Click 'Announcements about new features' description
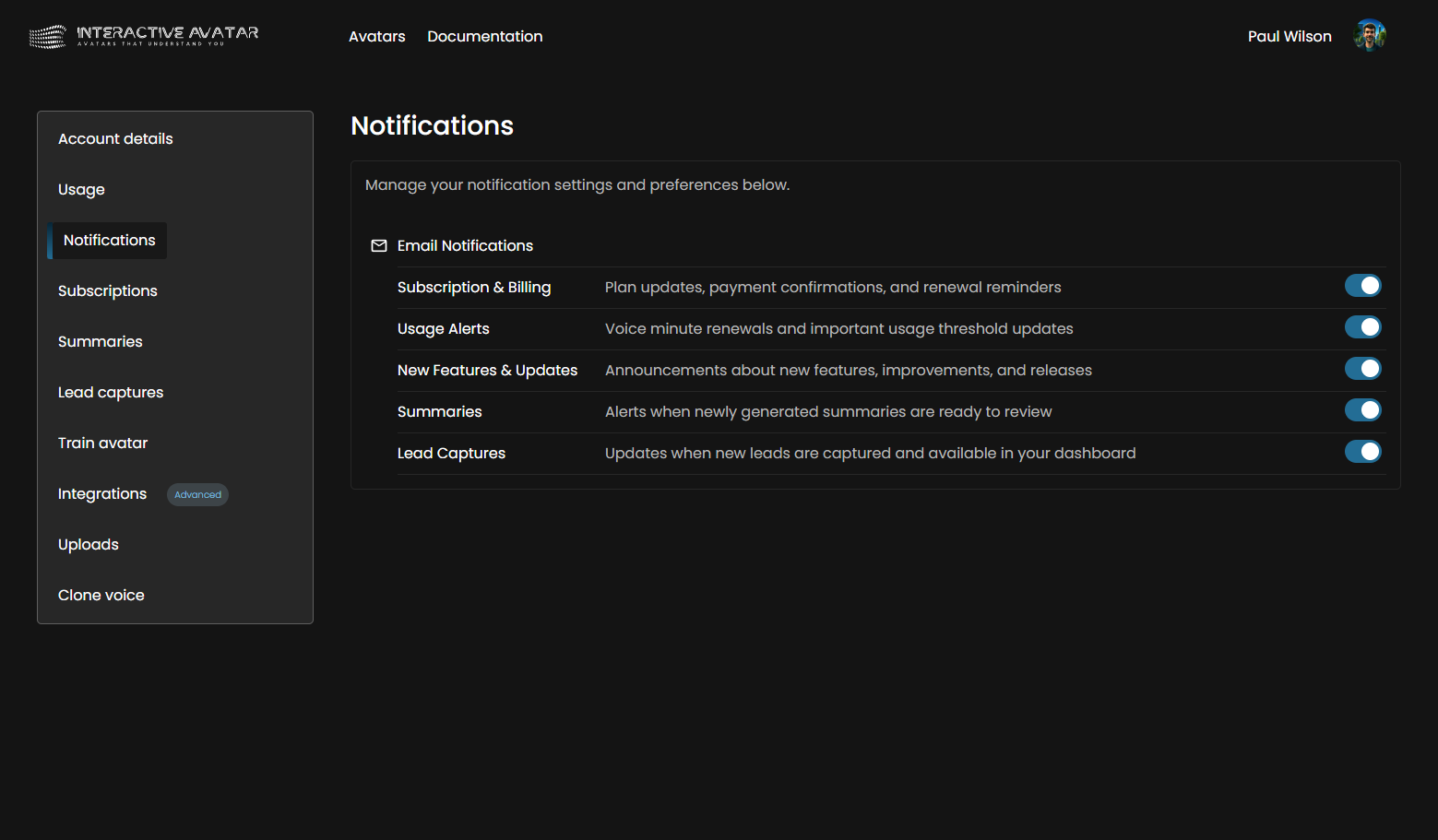1438x840 pixels. point(849,371)
